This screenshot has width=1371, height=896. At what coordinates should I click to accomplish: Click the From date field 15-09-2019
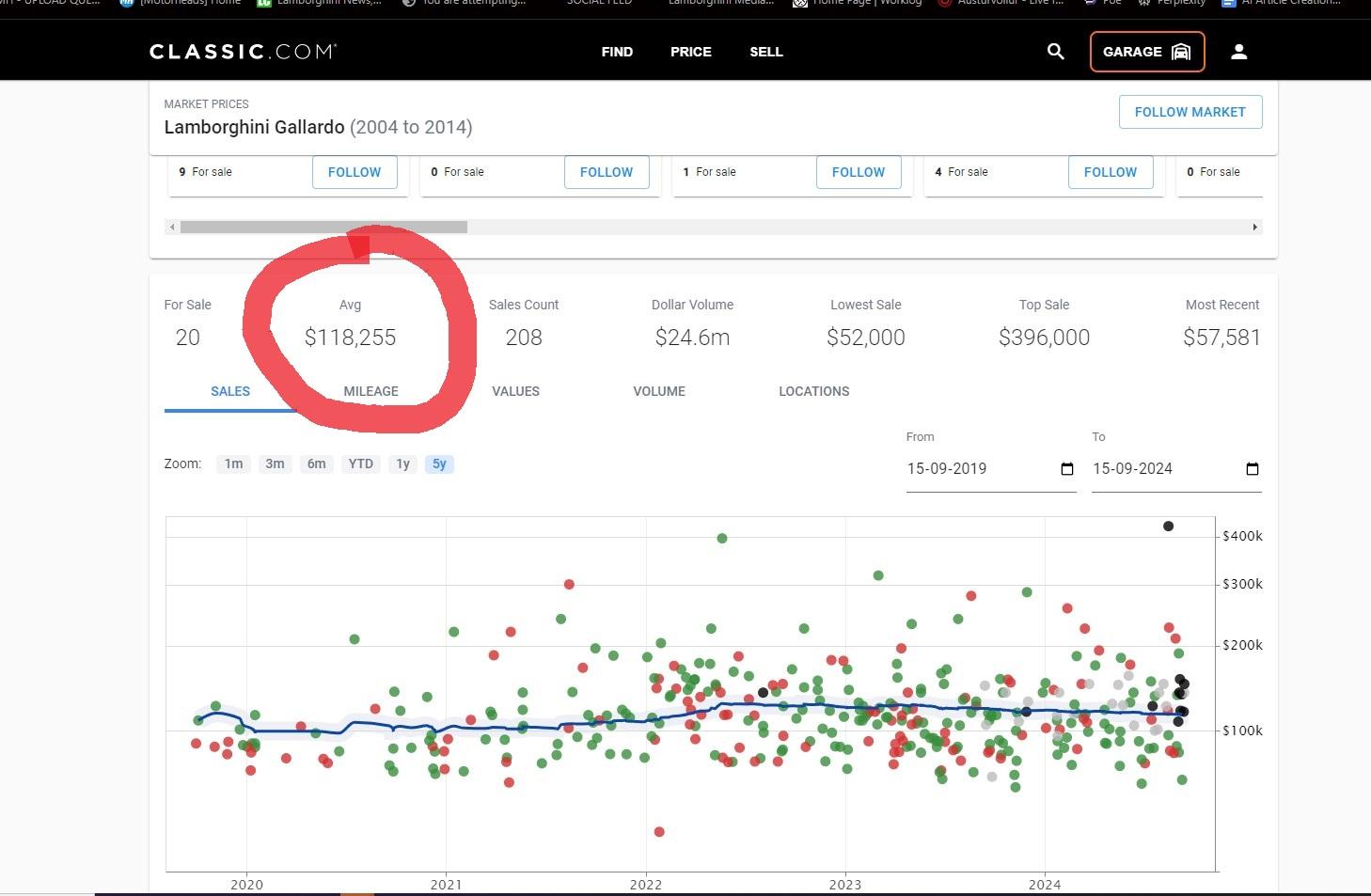pos(991,469)
